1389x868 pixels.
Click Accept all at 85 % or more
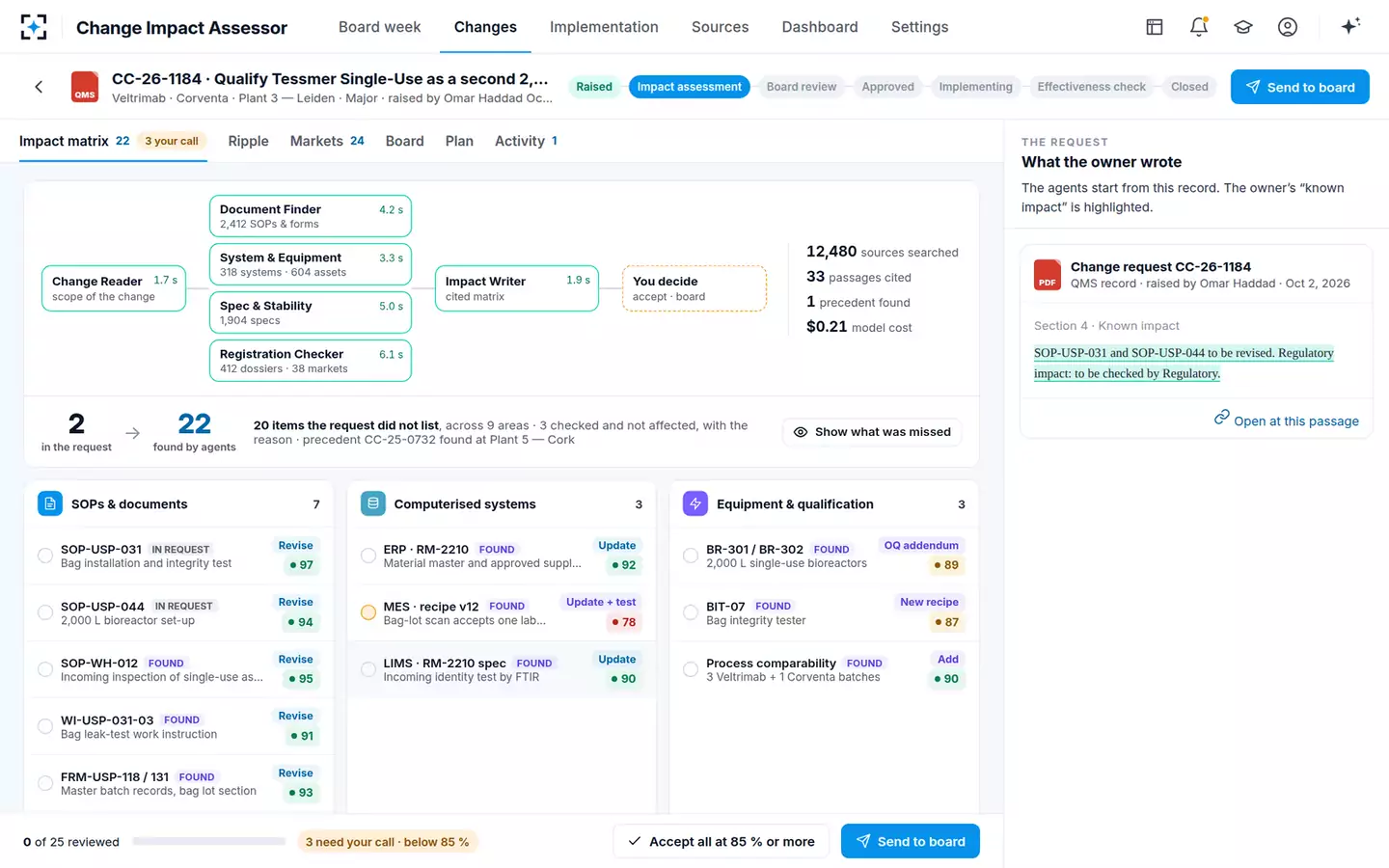pyautogui.click(x=721, y=841)
